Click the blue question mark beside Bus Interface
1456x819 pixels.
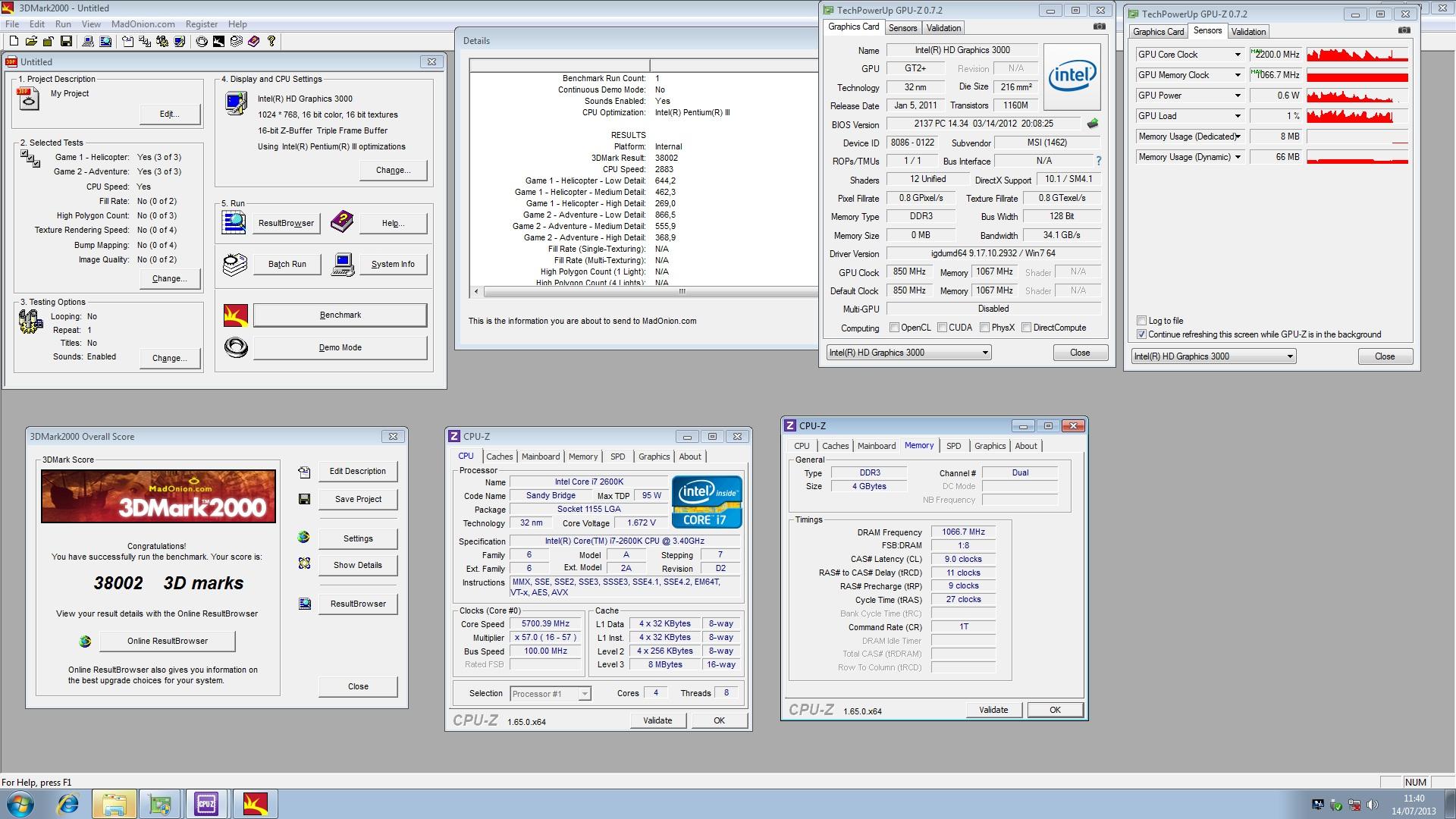[1098, 161]
